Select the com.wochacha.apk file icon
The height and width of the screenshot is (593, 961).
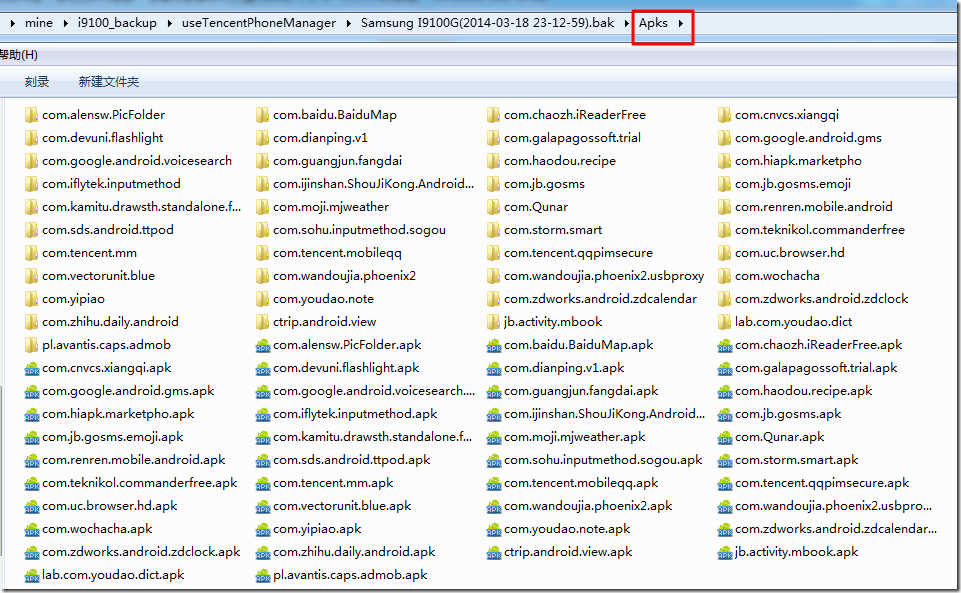[x=32, y=530]
